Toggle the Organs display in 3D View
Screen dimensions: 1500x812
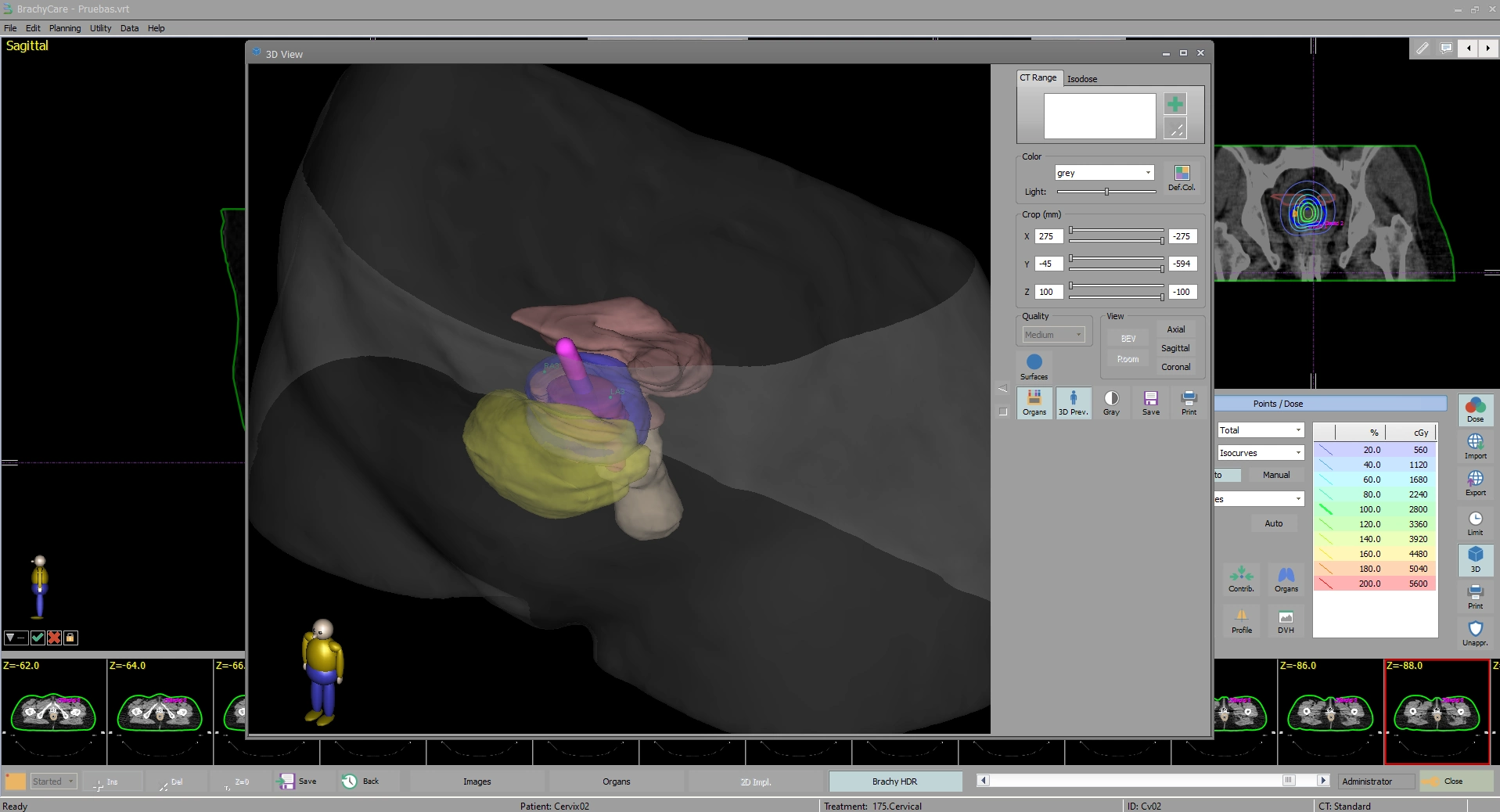[1034, 403]
